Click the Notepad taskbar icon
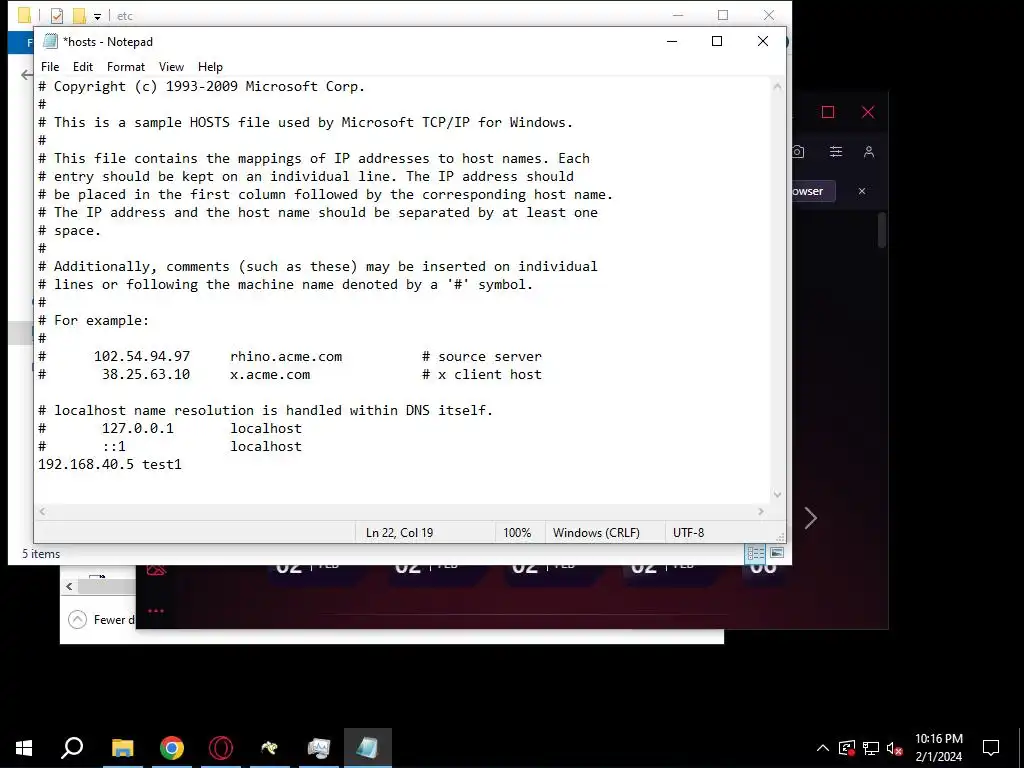 coord(368,748)
